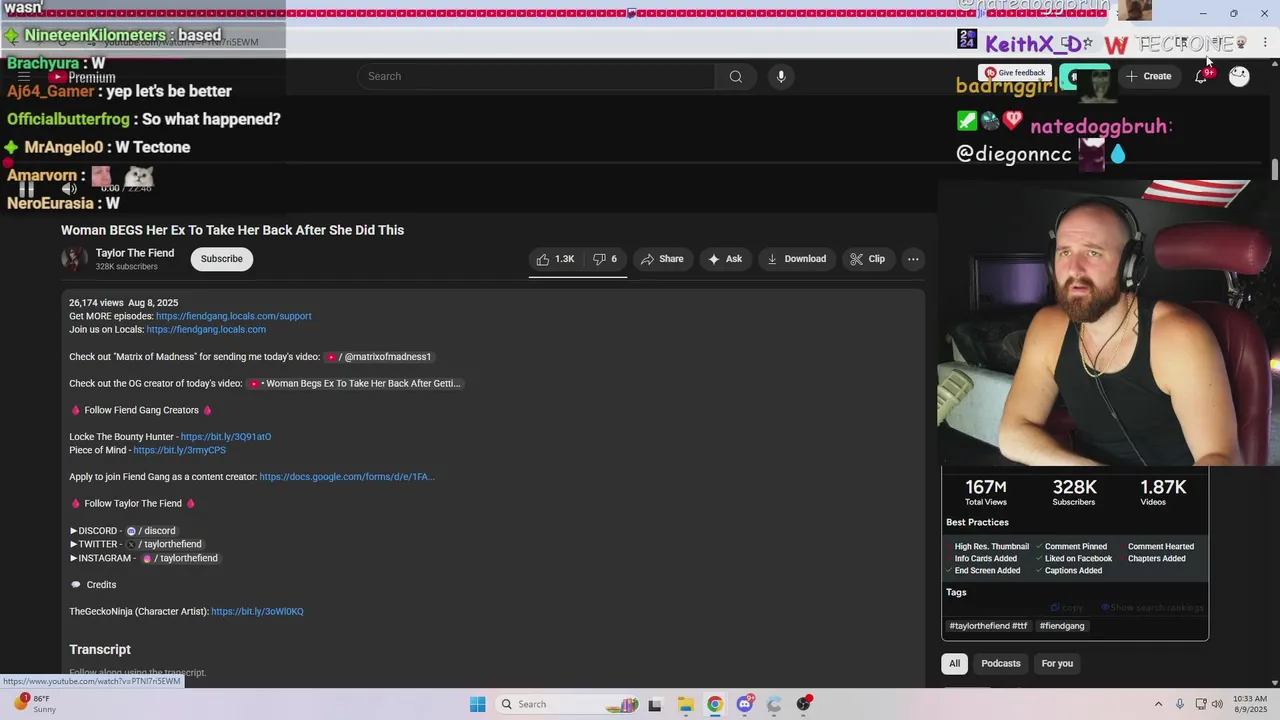Click the video title text
The height and width of the screenshot is (720, 1280).
(x=233, y=230)
